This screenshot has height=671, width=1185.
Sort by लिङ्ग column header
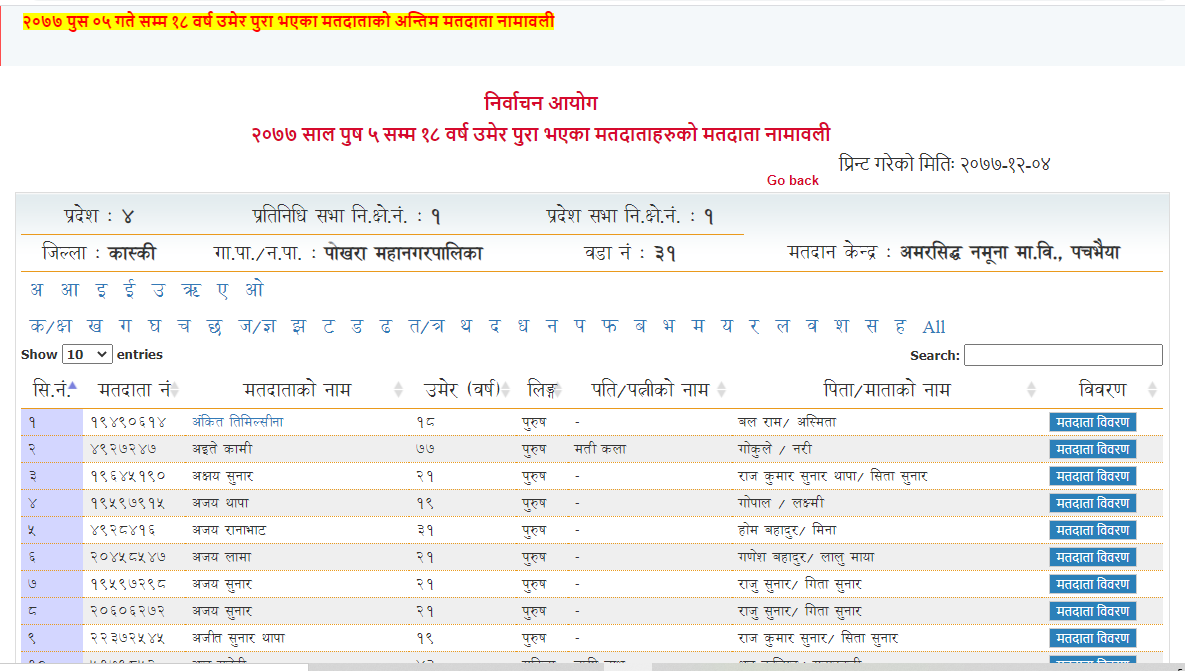point(541,390)
